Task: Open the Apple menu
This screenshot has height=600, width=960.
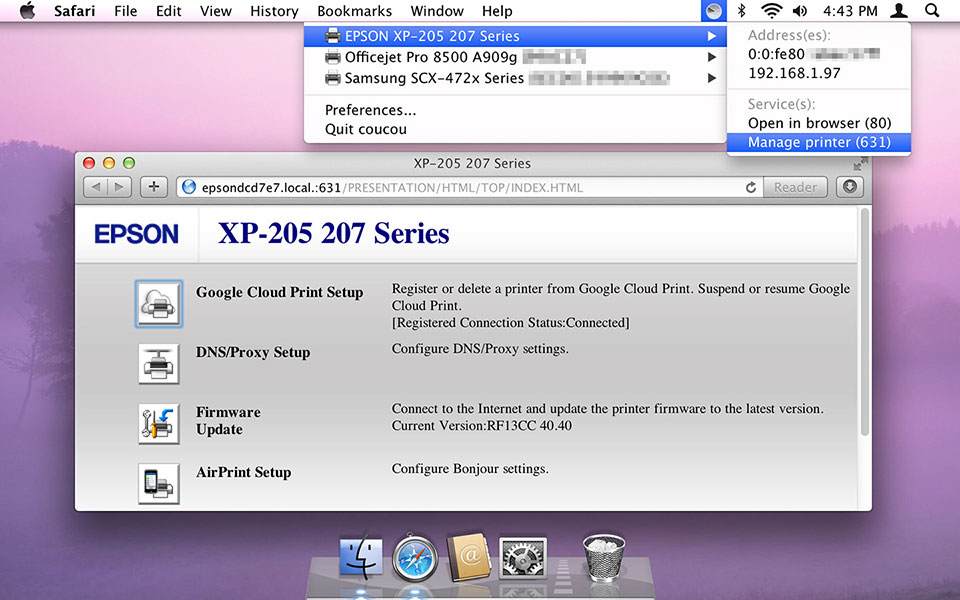Action: pos(28,11)
